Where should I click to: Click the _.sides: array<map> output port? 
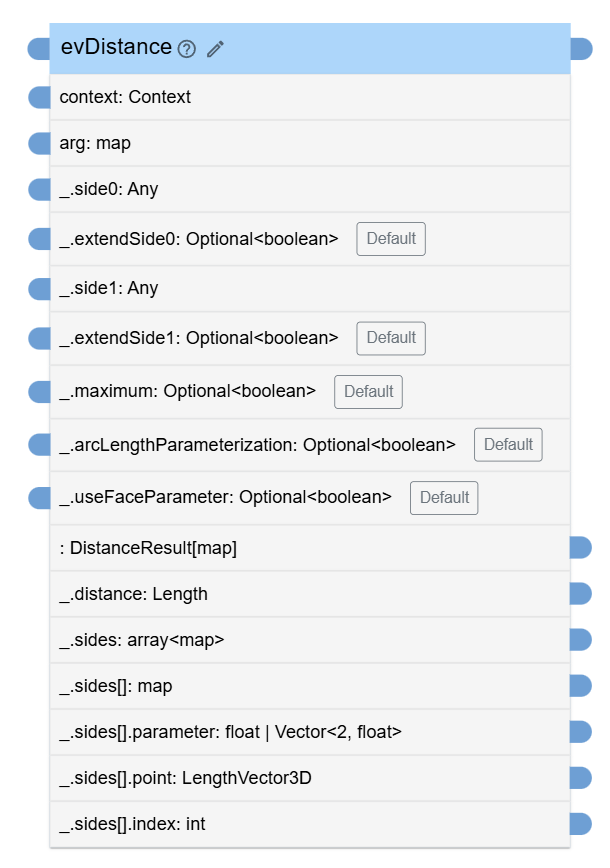[x=581, y=640]
